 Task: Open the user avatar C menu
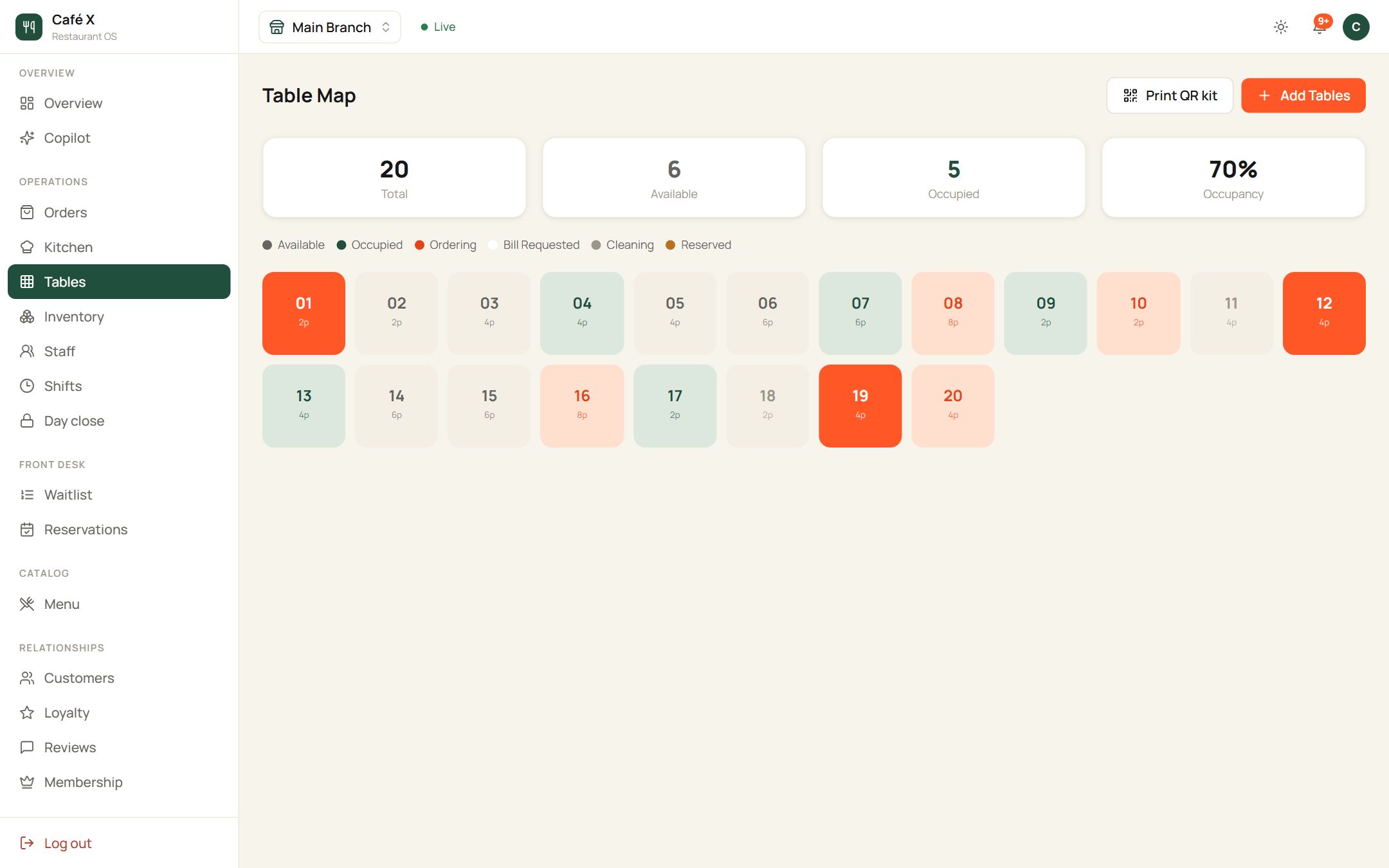tap(1356, 27)
